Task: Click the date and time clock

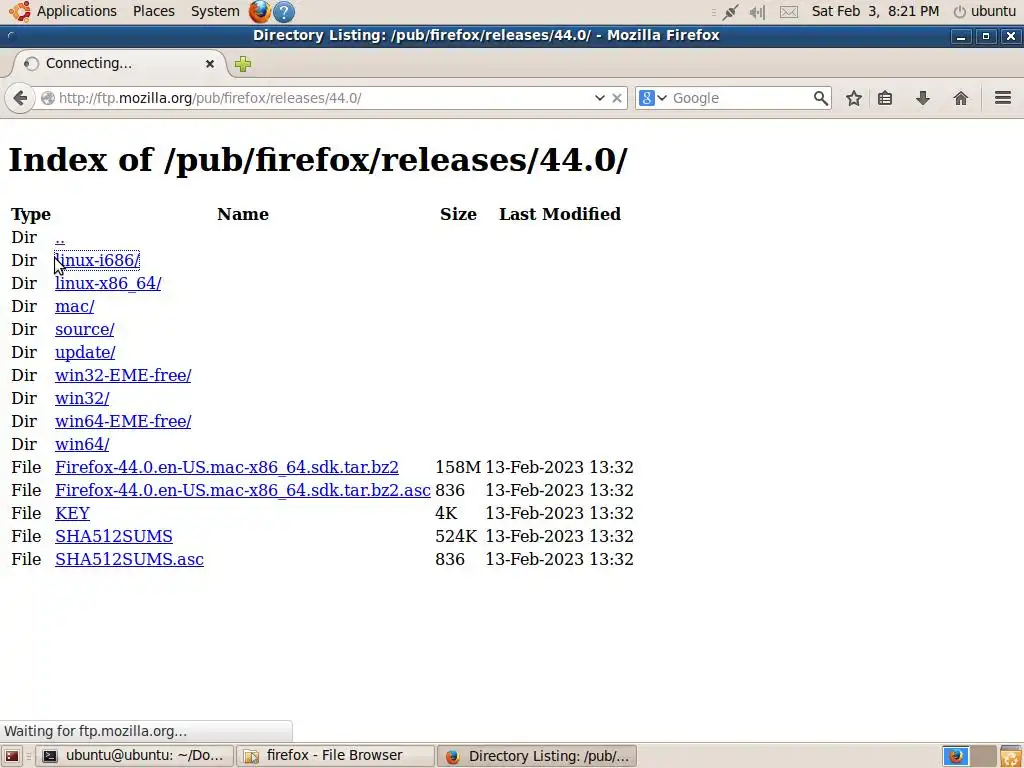Action: tap(875, 11)
